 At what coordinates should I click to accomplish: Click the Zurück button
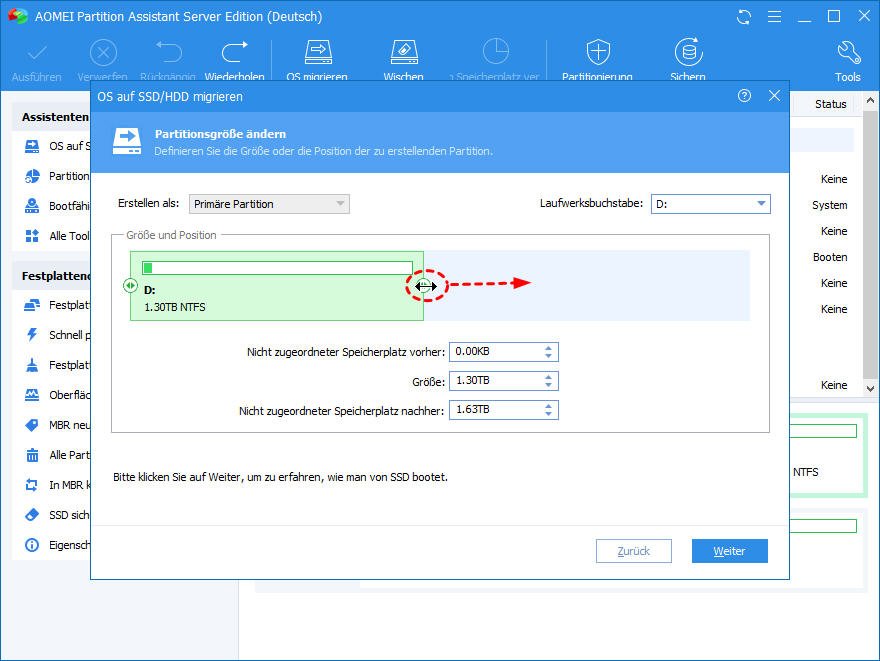(634, 551)
